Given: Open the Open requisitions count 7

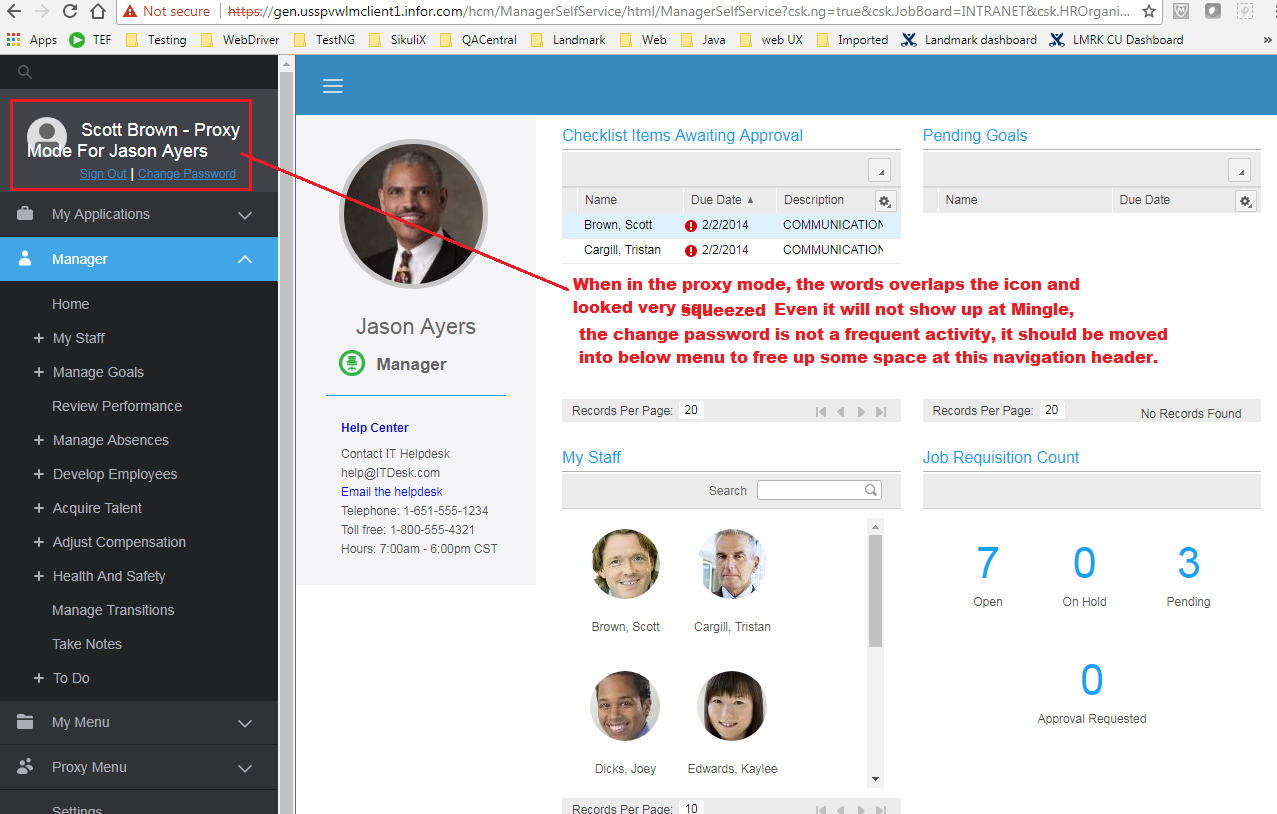Looking at the screenshot, I should (x=988, y=564).
